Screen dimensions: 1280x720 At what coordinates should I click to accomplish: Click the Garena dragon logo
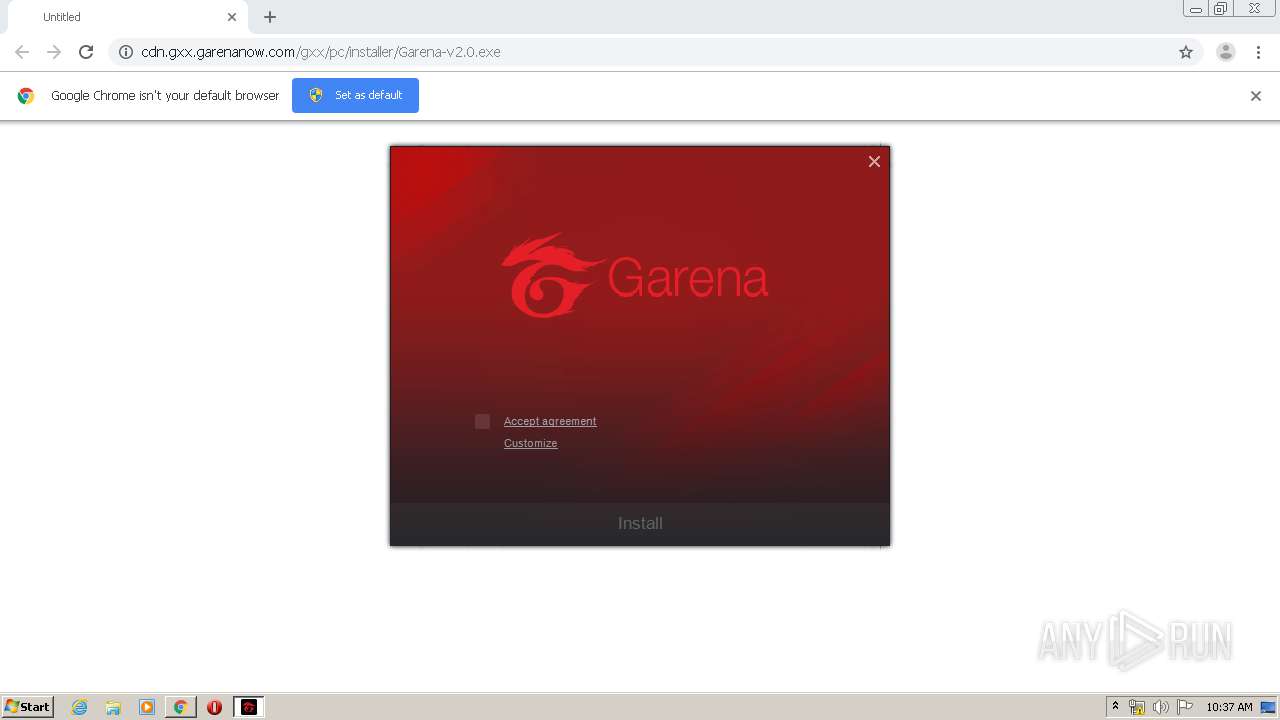(553, 276)
